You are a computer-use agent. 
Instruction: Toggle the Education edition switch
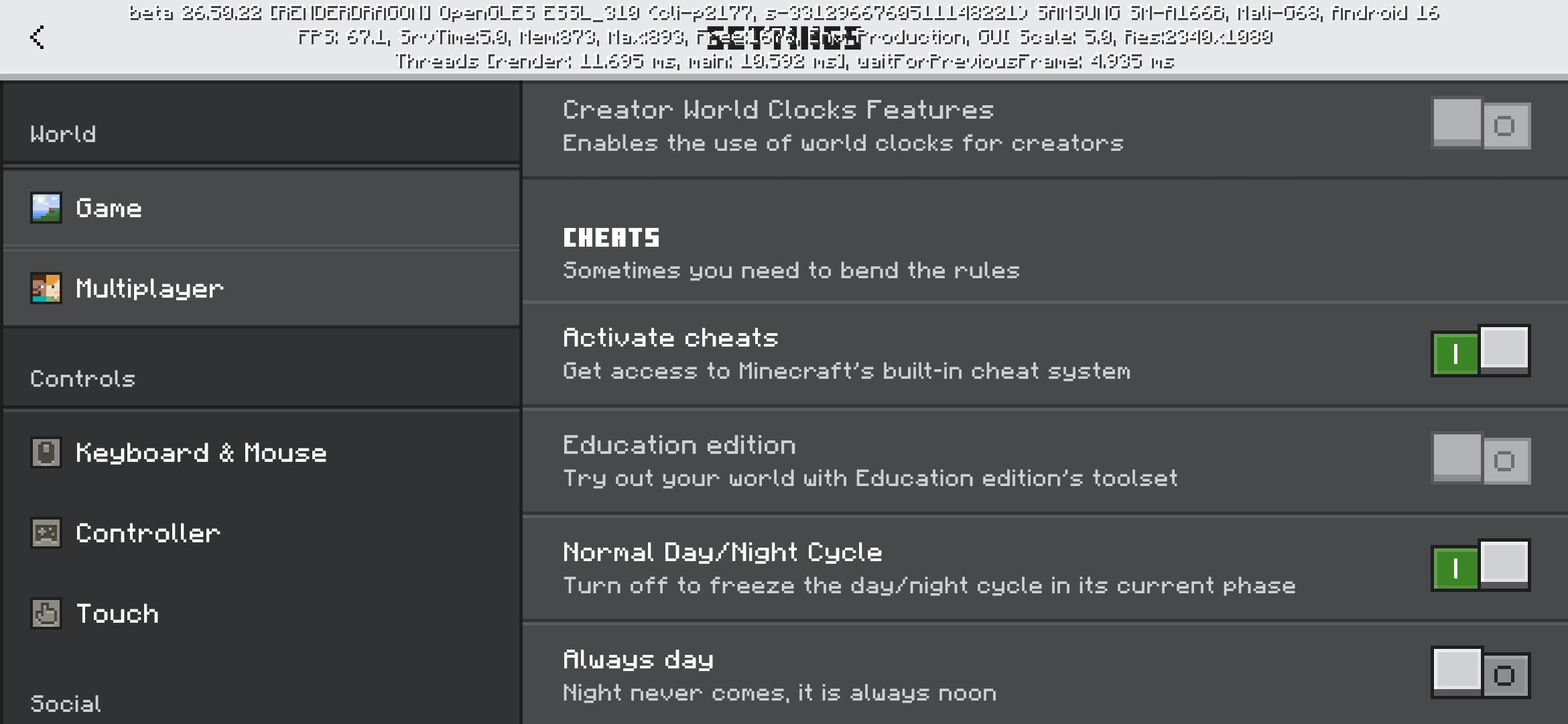1481,459
